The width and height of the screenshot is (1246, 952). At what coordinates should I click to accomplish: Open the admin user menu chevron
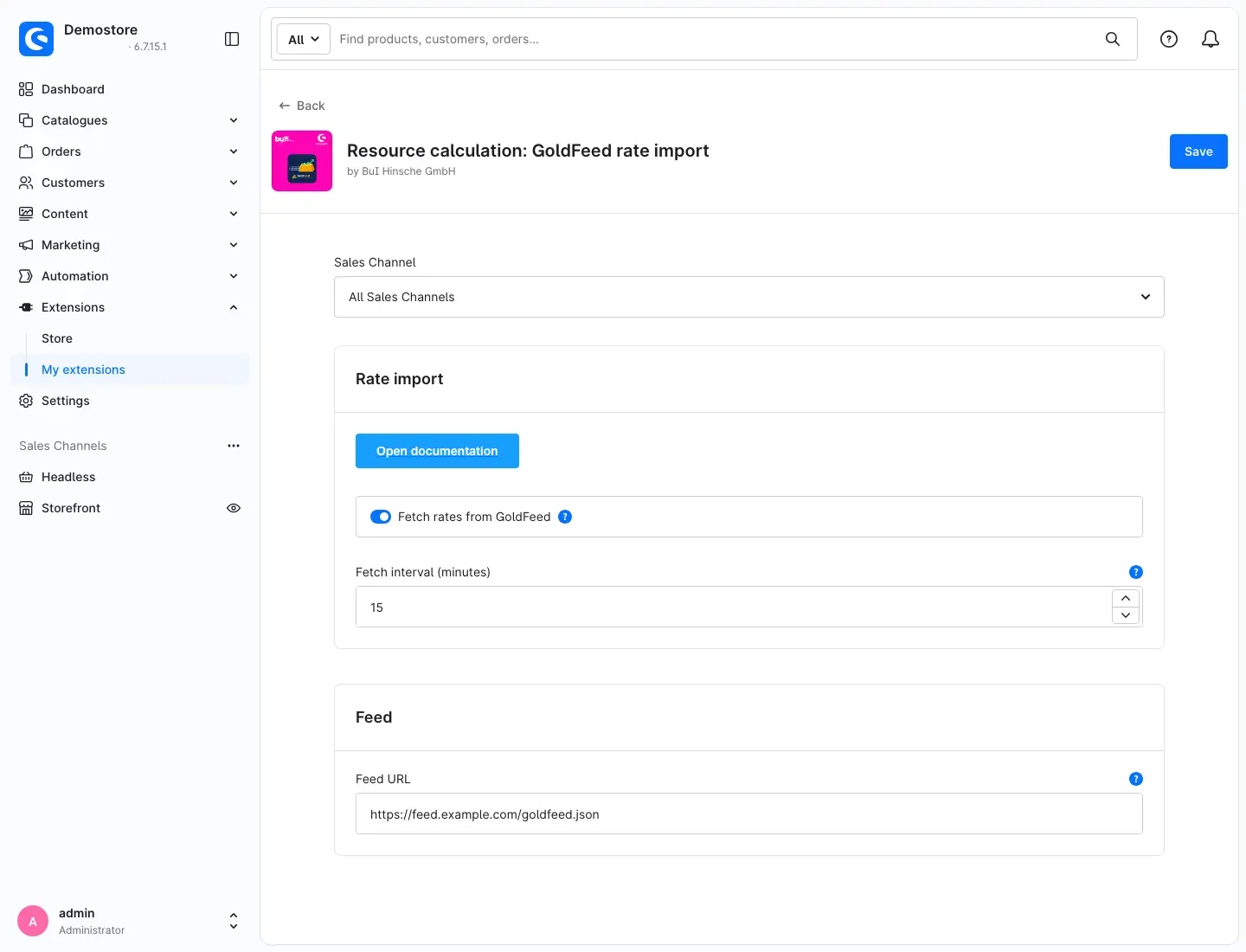[234, 921]
